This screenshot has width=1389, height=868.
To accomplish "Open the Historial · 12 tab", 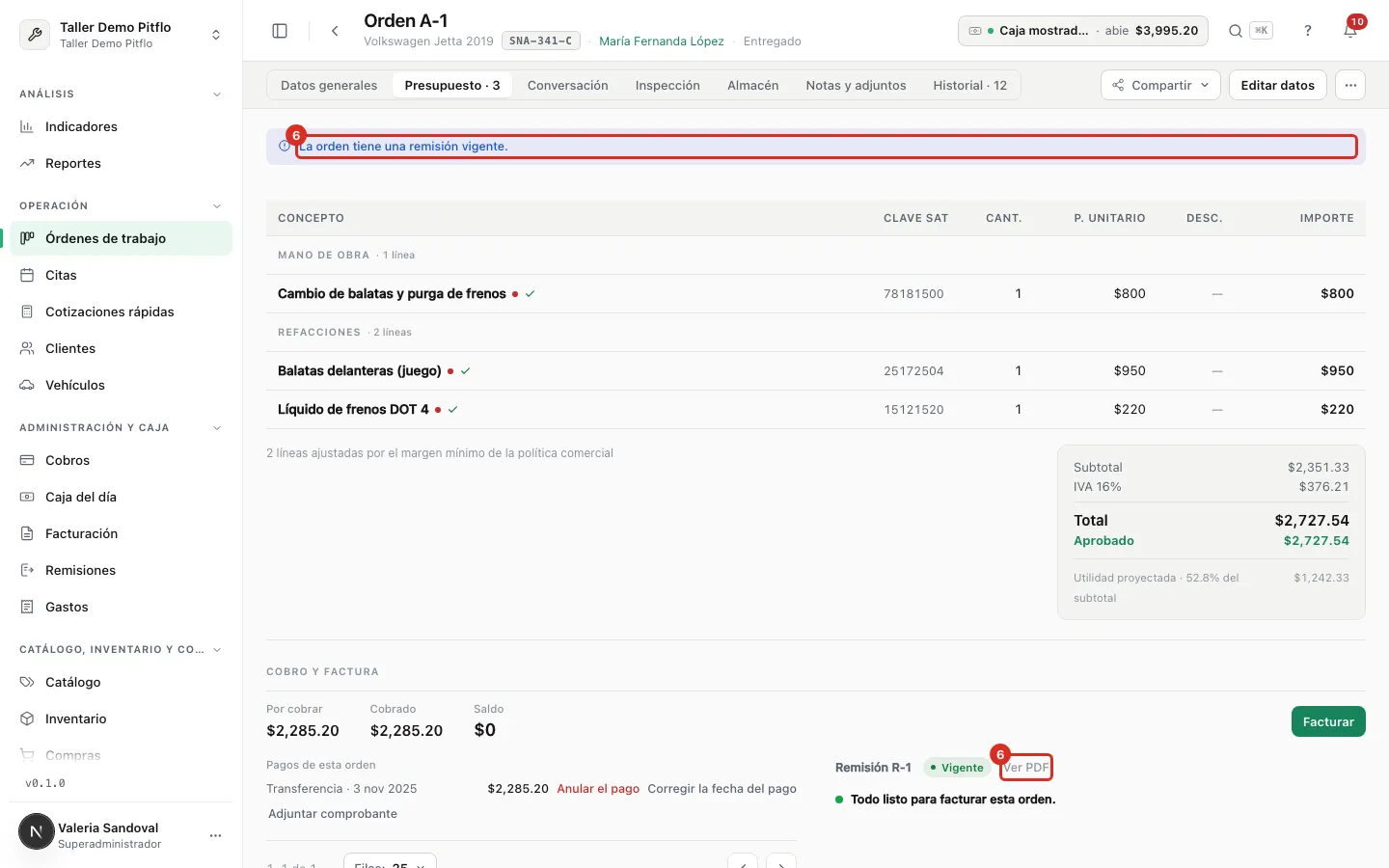I will coord(969,85).
